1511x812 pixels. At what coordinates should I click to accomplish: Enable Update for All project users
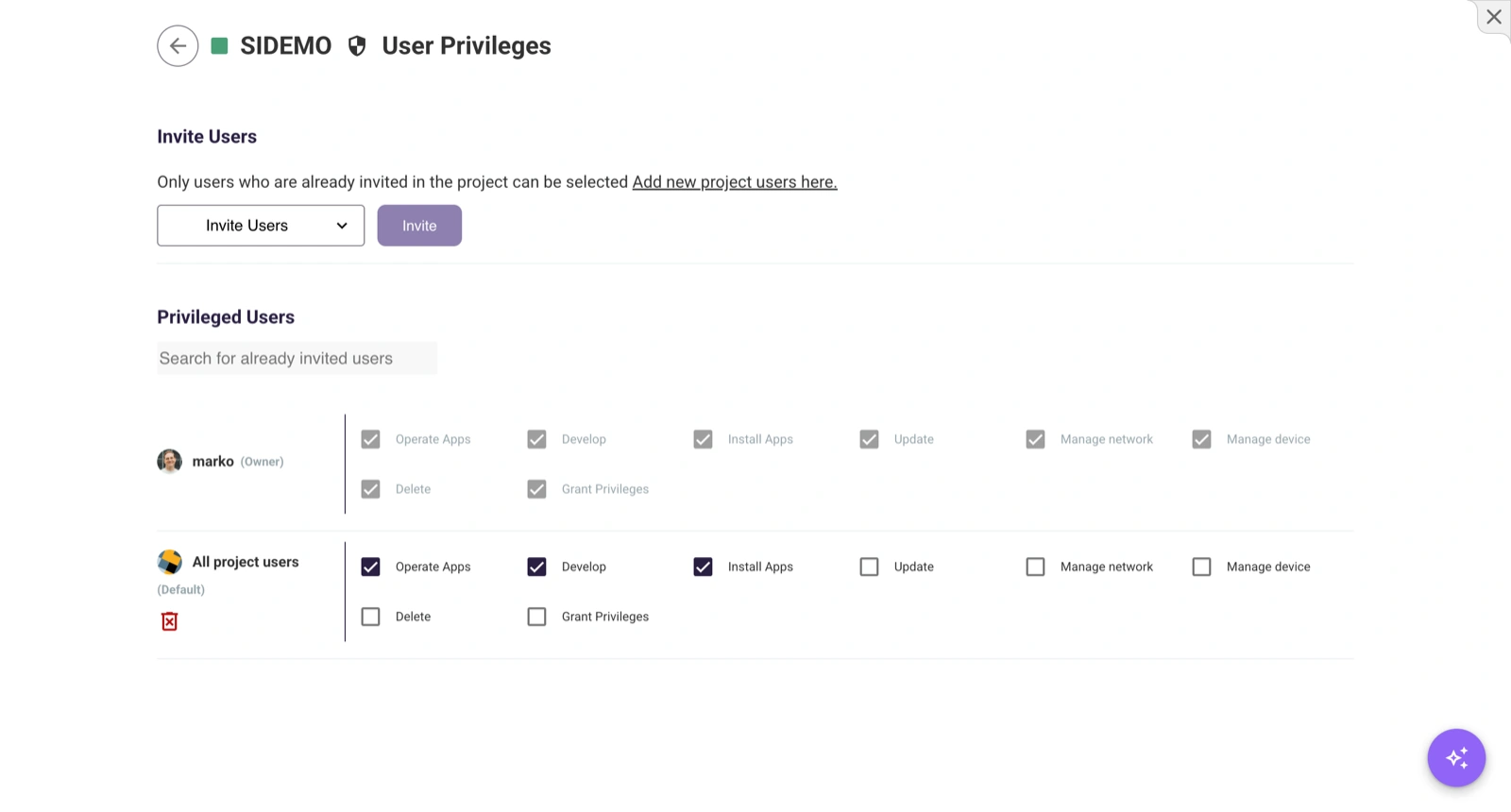[869, 567]
